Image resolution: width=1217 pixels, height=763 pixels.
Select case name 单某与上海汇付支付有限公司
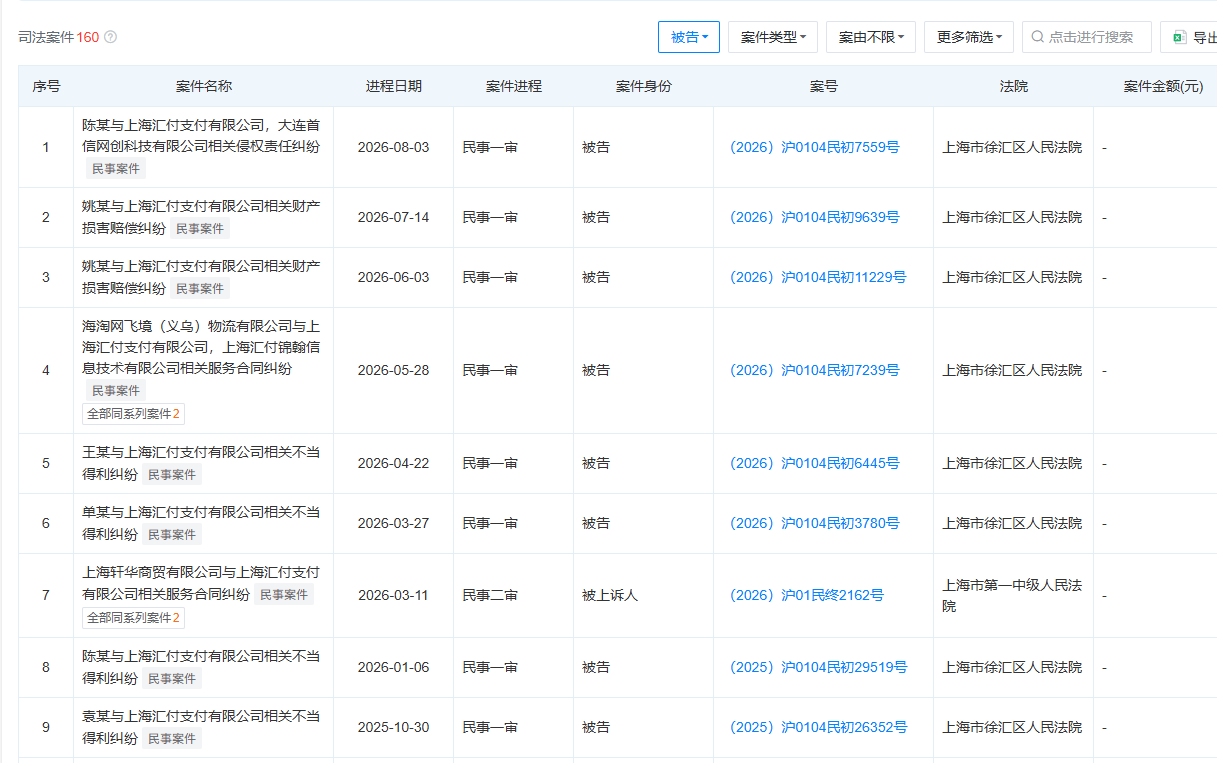click(x=201, y=523)
